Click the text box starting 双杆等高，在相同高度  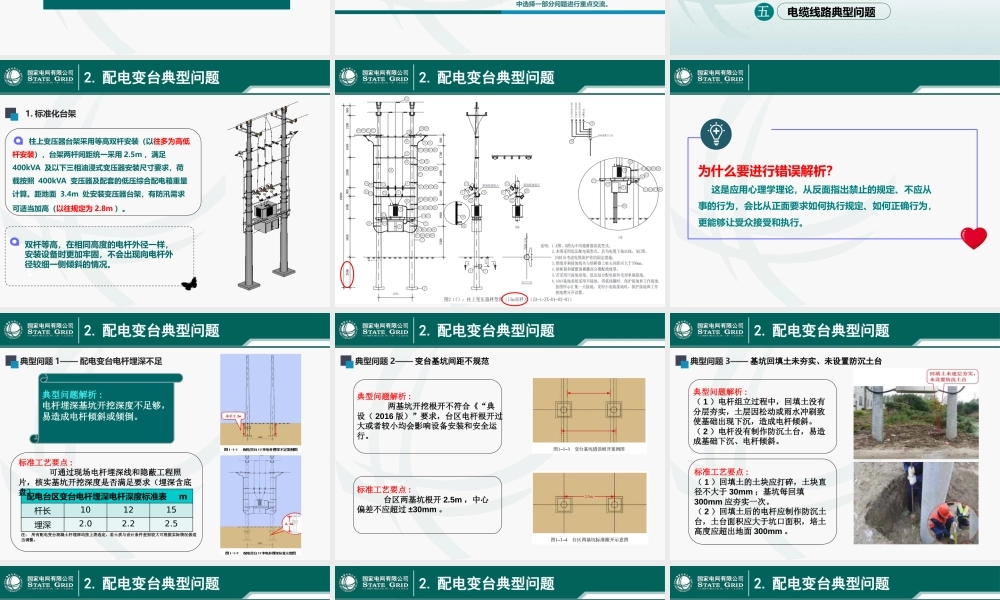(x=99, y=255)
